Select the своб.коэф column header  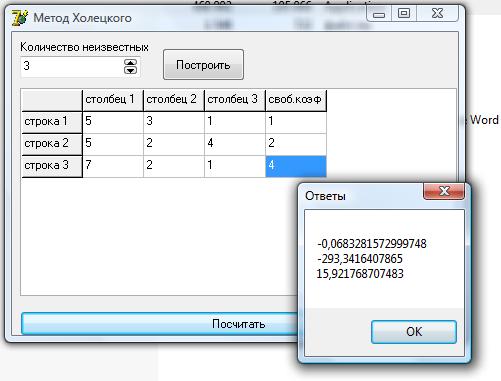pyautogui.click(x=296, y=100)
